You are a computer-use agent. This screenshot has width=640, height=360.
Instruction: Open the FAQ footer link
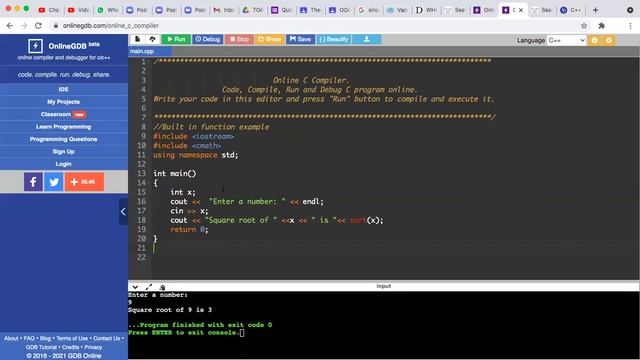29,338
